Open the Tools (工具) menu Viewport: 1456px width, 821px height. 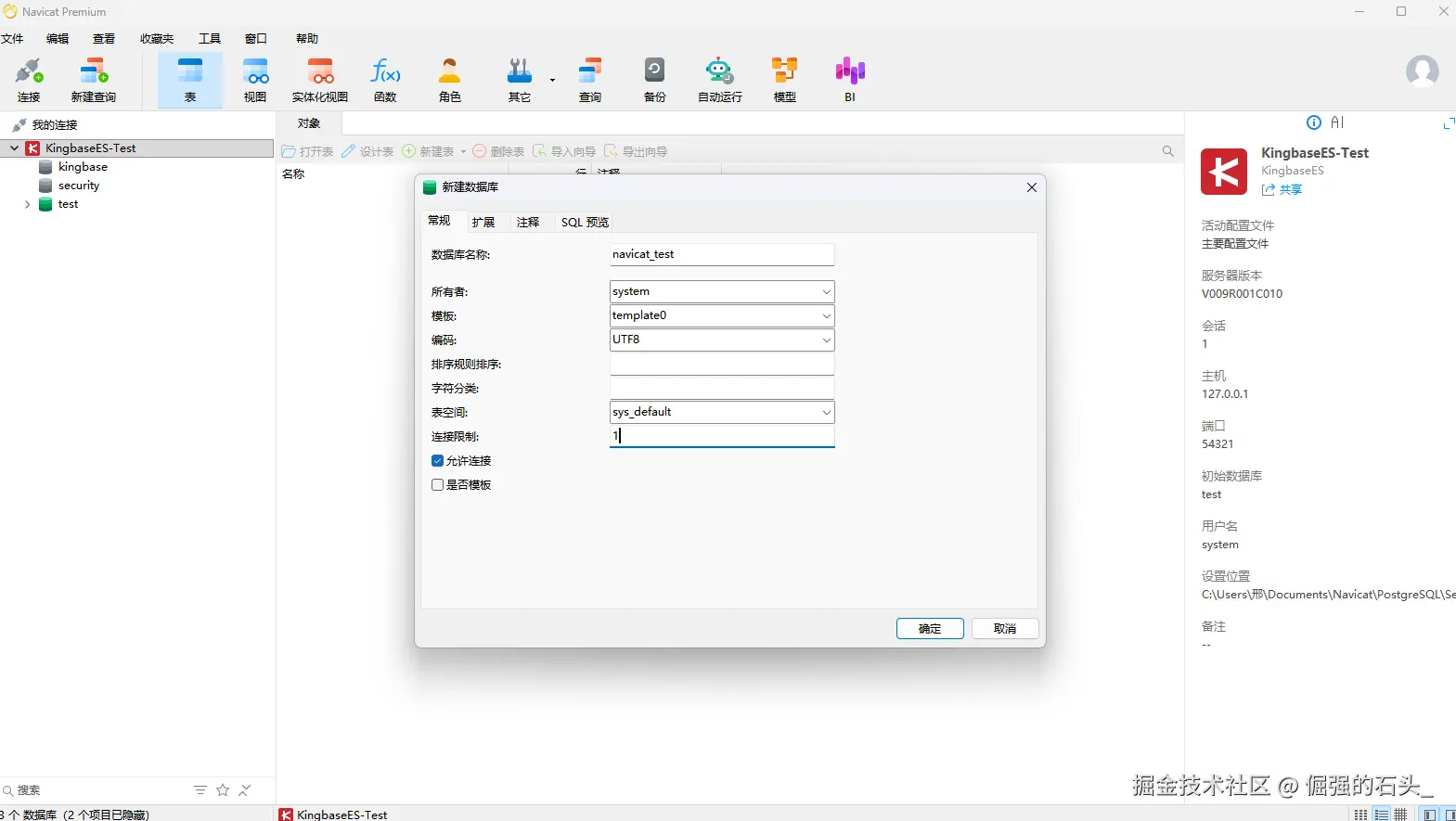[x=210, y=38]
